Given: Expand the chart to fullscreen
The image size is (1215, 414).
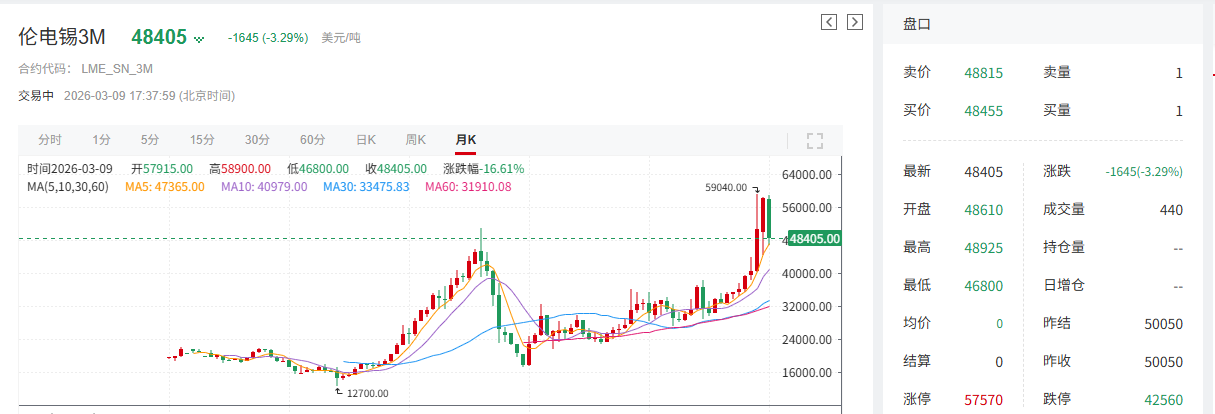Looking at the screenshot, I should (x=814, y=140).
